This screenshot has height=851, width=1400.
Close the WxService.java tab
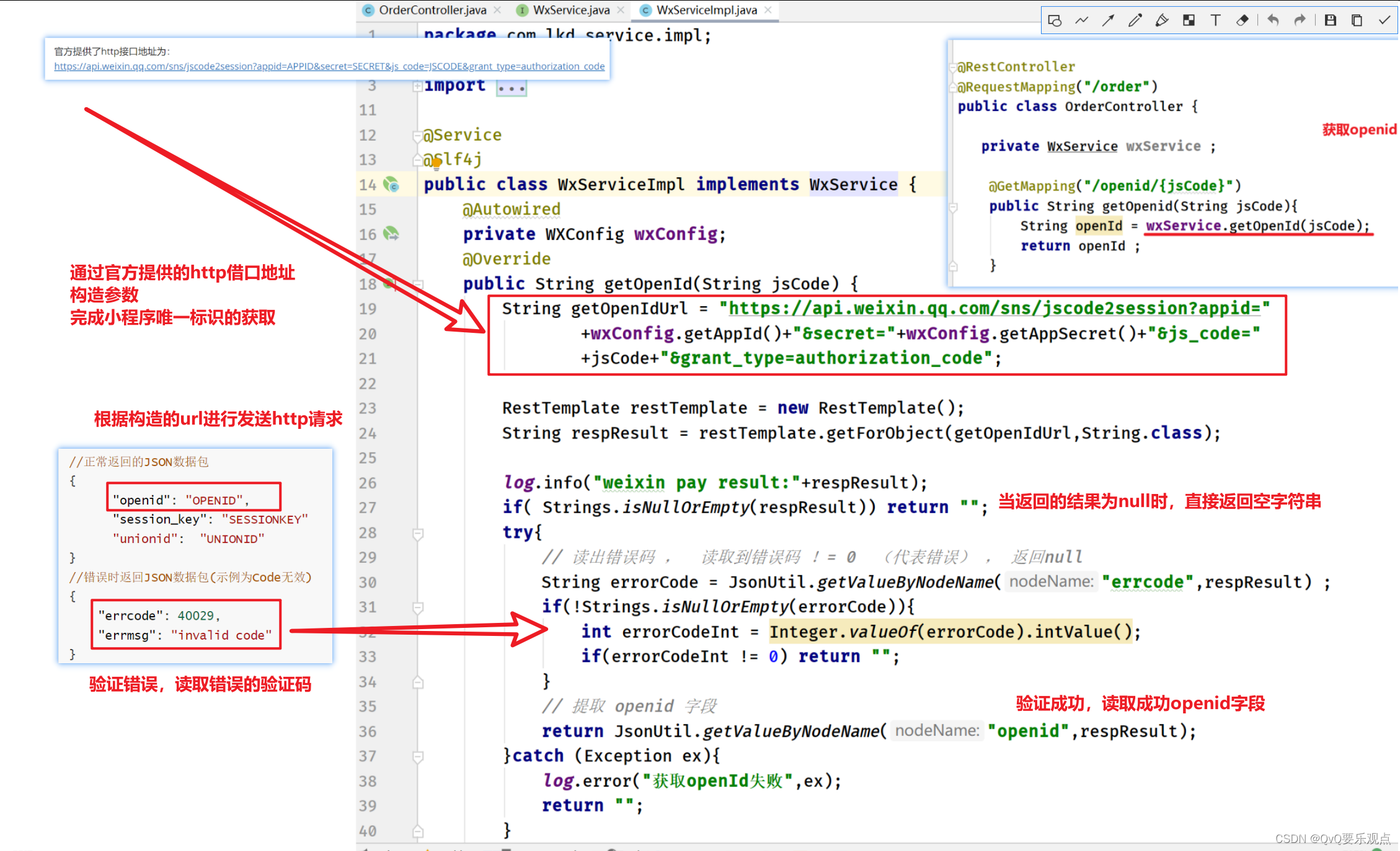[621, 10]
